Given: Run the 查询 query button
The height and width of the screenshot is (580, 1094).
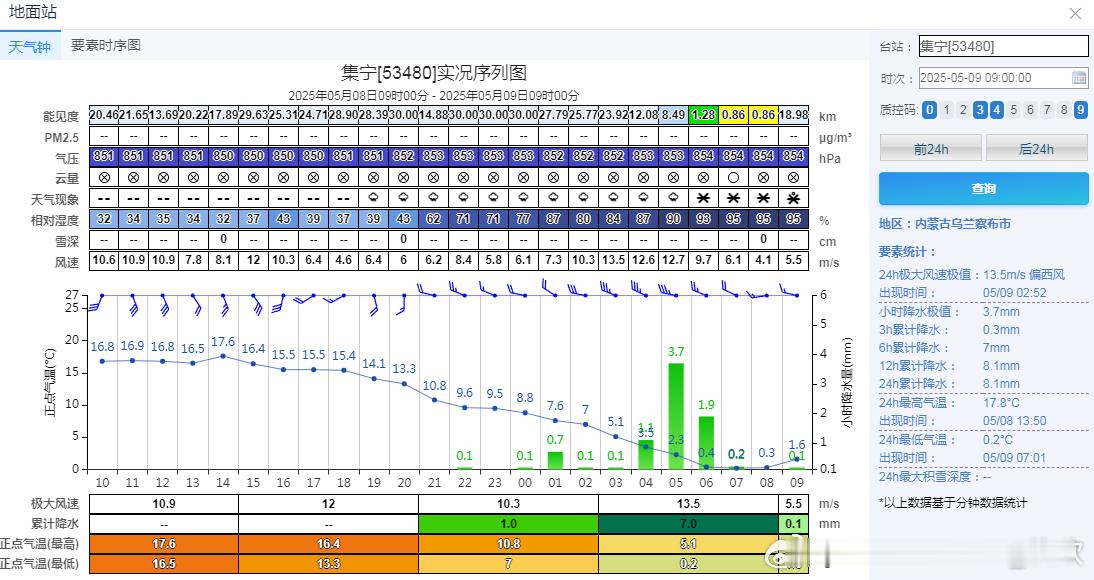Looking at the screenshot, I should tap(984, 188).
